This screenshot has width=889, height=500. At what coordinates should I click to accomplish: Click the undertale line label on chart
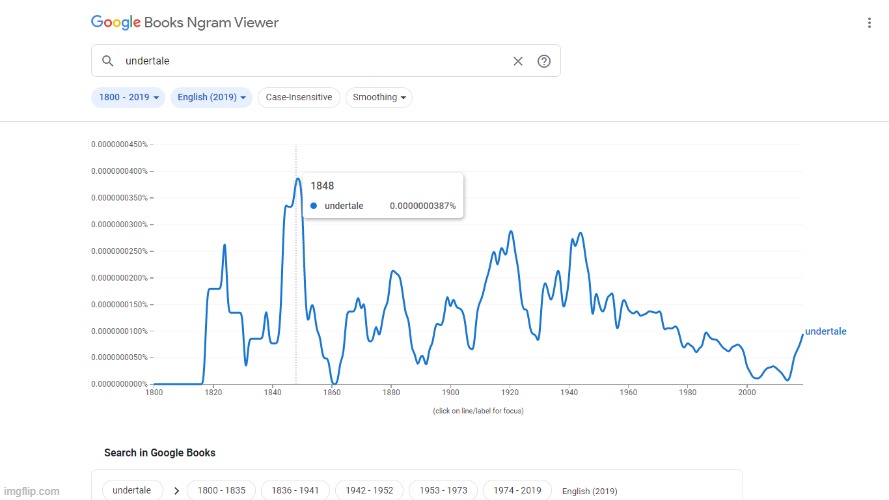coord(826,332)
